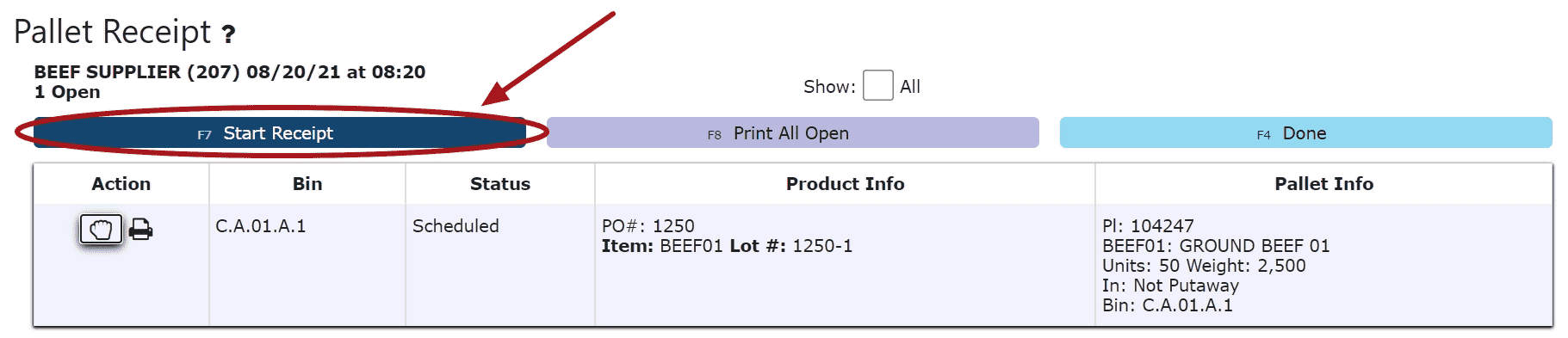Screen dimensions: 1568x338
Task: Click the PO# 1250 product text
Action: coord(648,226)
